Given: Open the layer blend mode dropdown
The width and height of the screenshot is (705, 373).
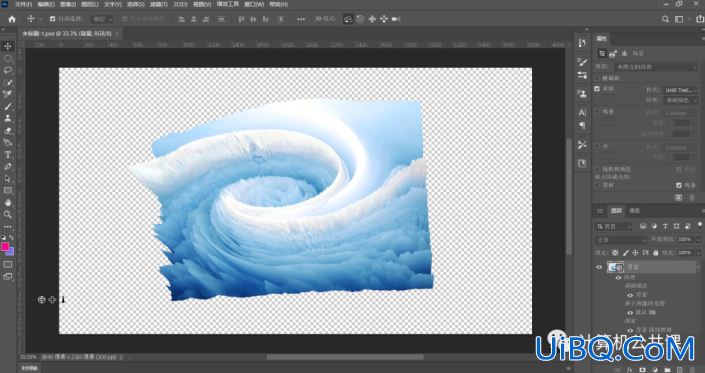Looking at the screenshot, I should [x=620, y=240].
